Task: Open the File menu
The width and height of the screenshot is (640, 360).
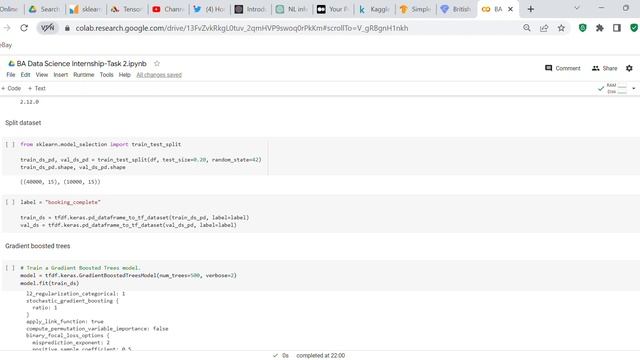Action: (x=11, y=75)
